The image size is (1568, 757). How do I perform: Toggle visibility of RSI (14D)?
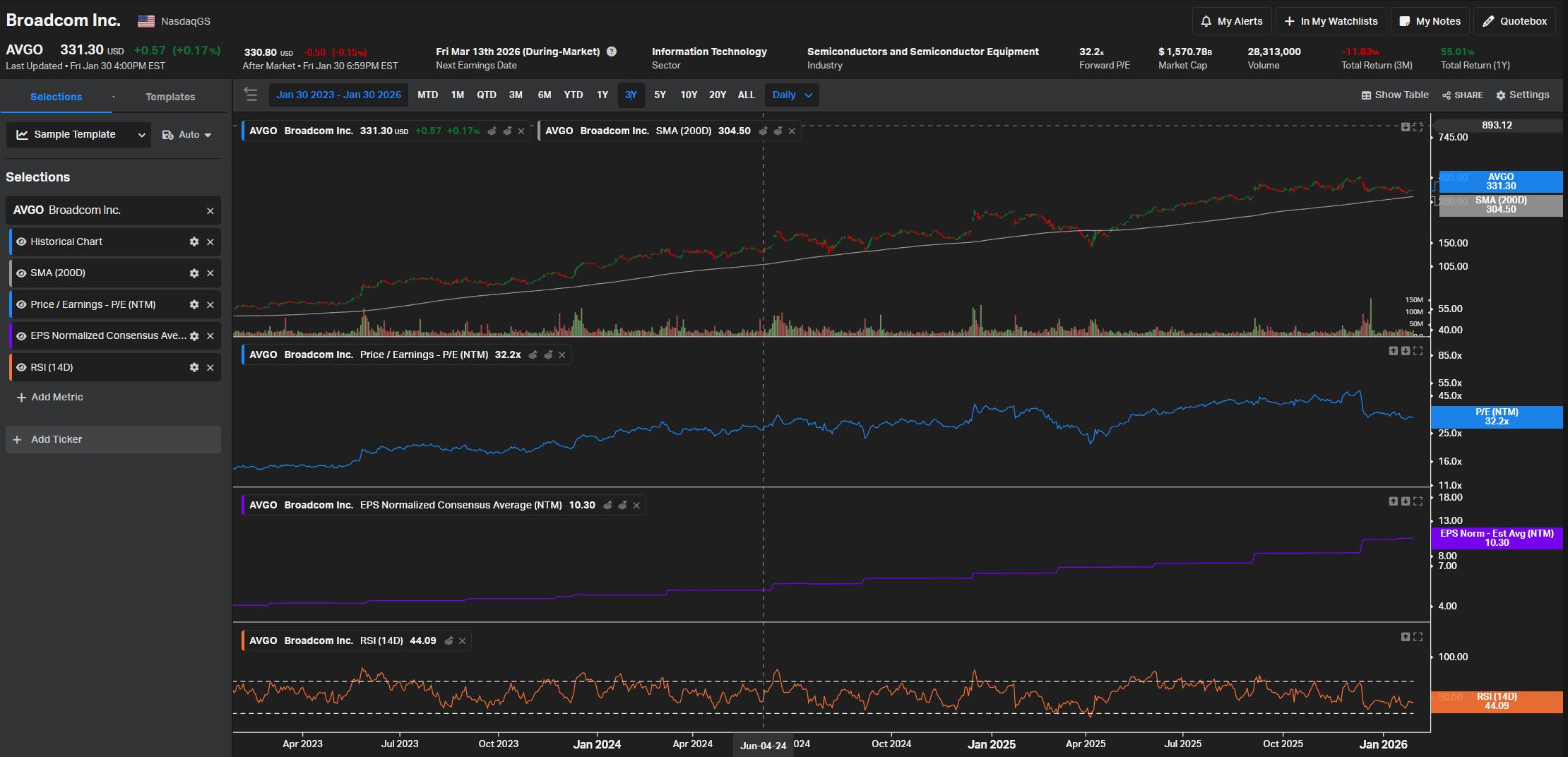21,367
